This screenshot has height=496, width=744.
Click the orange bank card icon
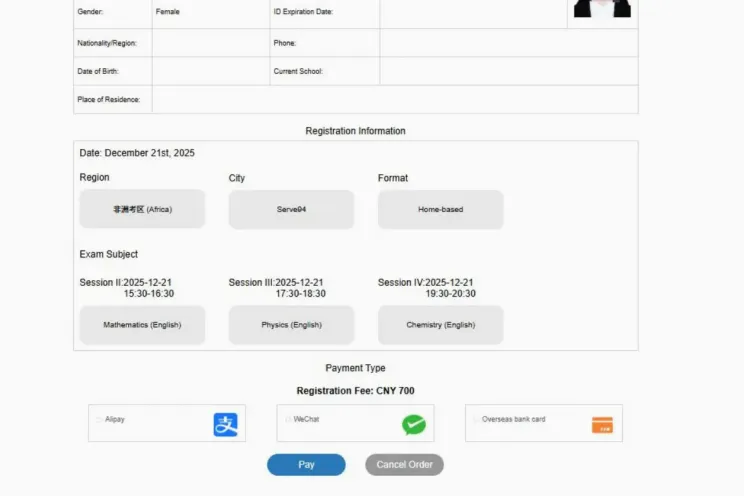(602, 425)
